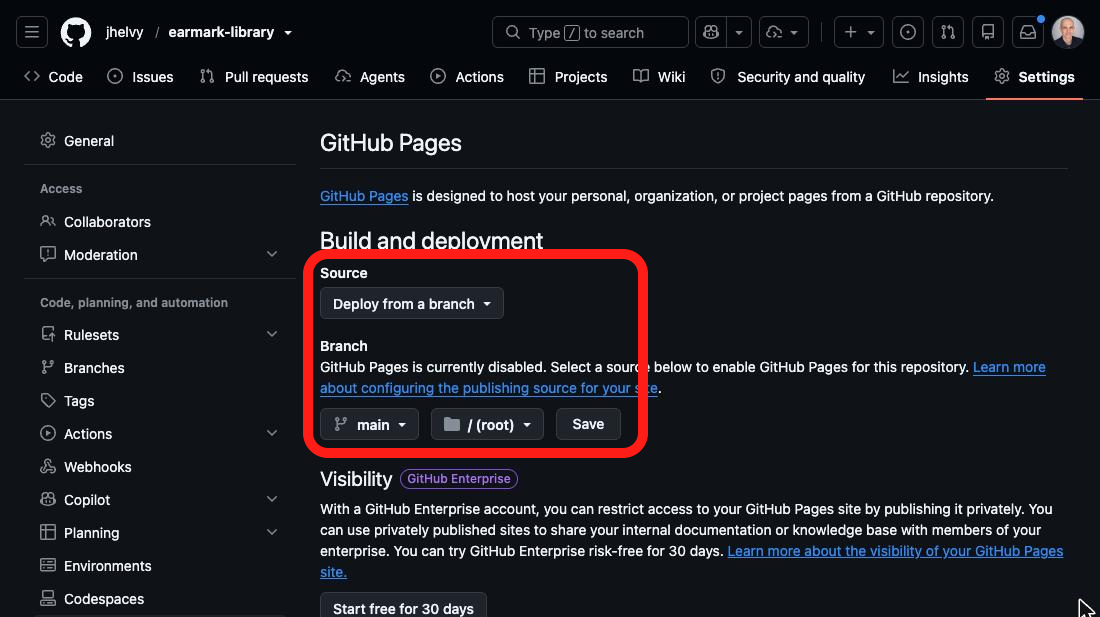Expand the sidebar Actions section chevron
1100x617 pixels.
pyautogui.click(x=271, y=433)
